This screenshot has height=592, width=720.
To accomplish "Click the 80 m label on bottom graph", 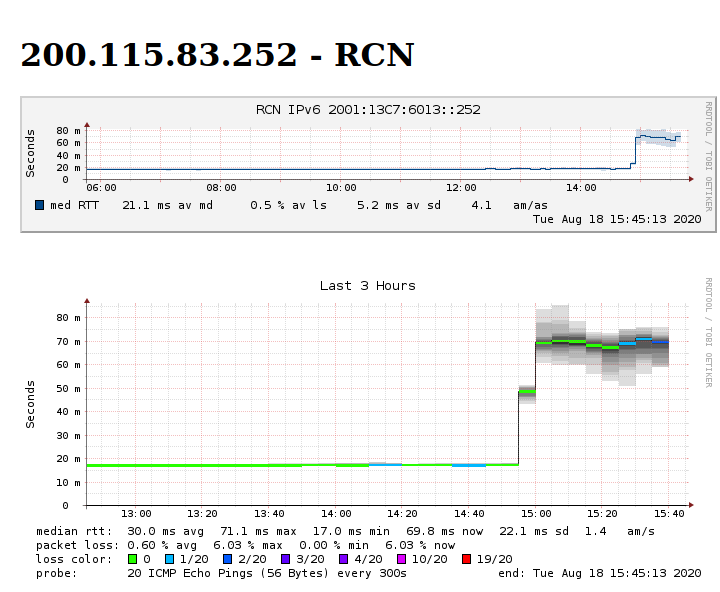I will [68, 318].
